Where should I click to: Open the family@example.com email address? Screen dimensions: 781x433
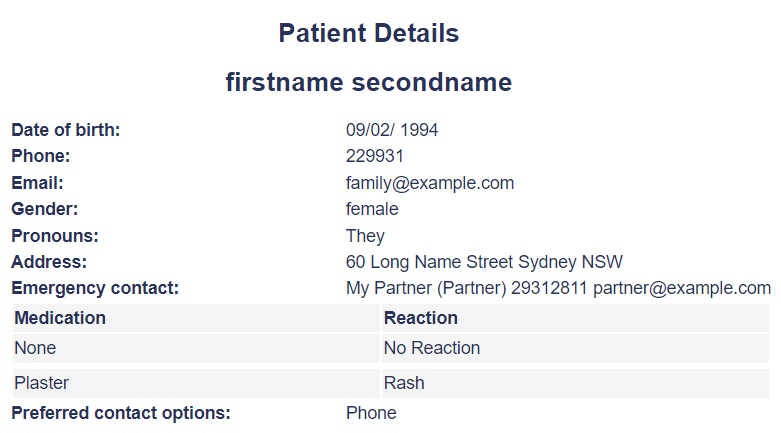tap(430, 183)
